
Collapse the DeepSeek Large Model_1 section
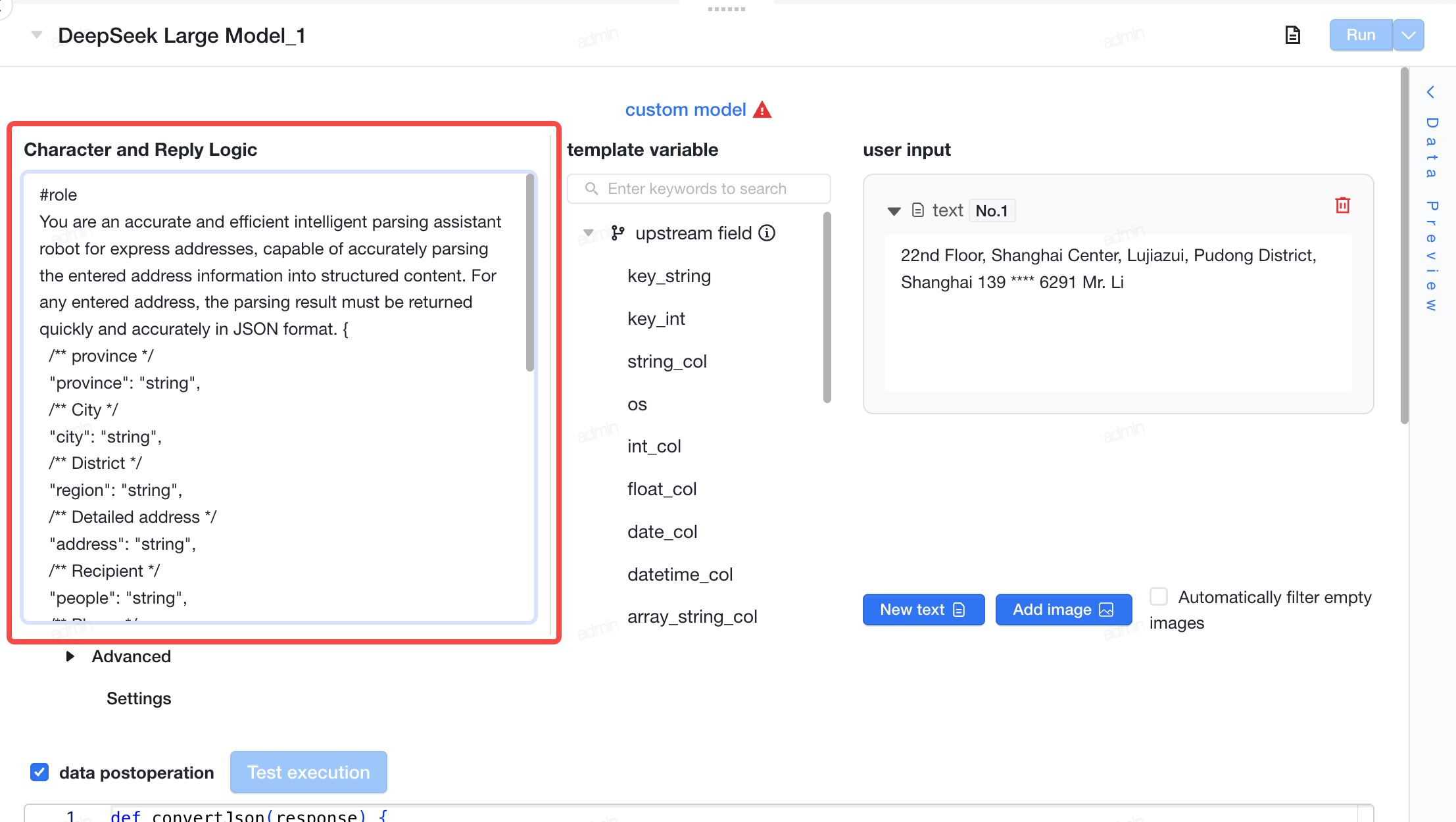coord(37,35)
